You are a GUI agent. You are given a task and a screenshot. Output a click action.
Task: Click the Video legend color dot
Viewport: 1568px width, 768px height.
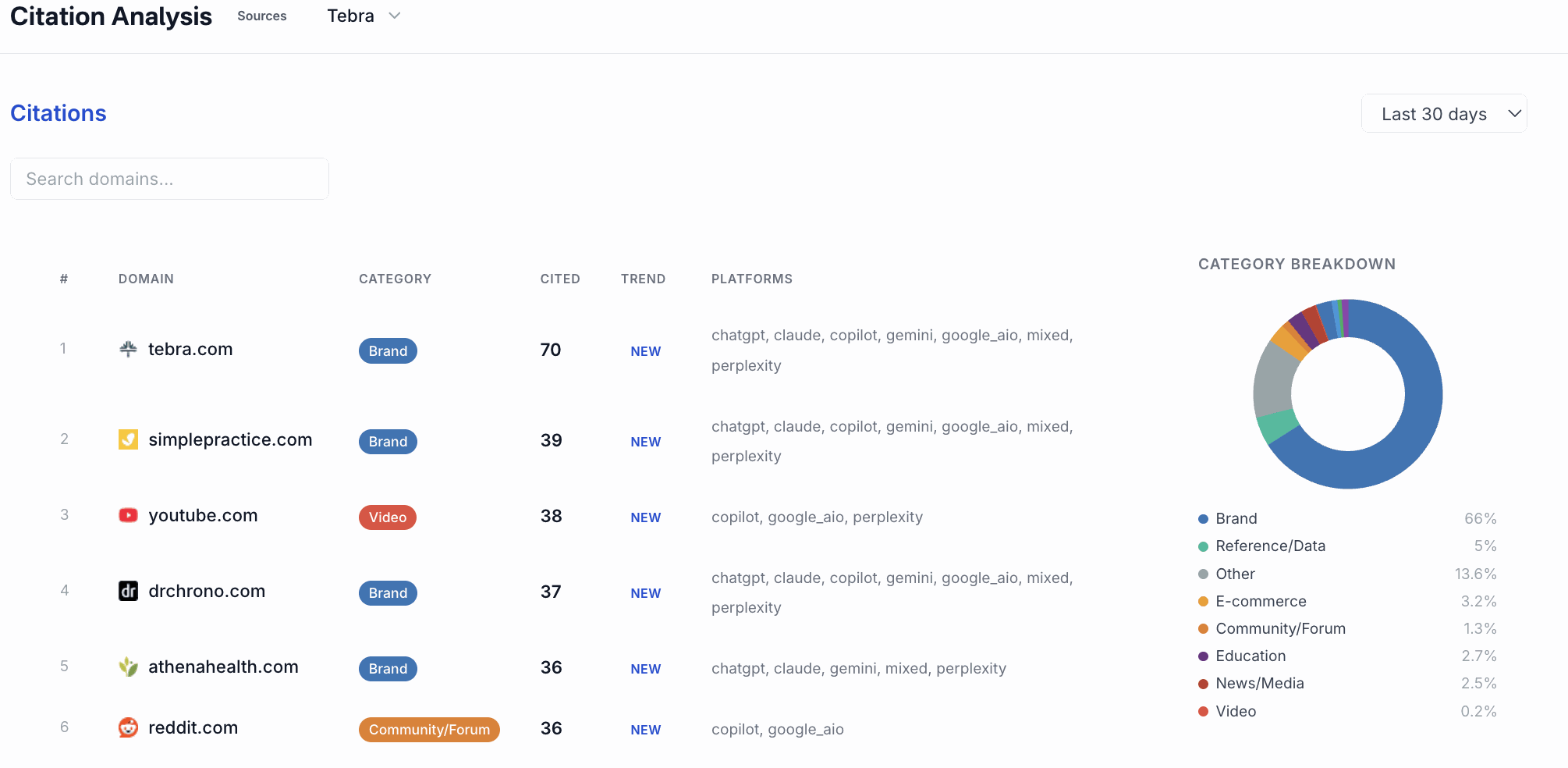1202,711
